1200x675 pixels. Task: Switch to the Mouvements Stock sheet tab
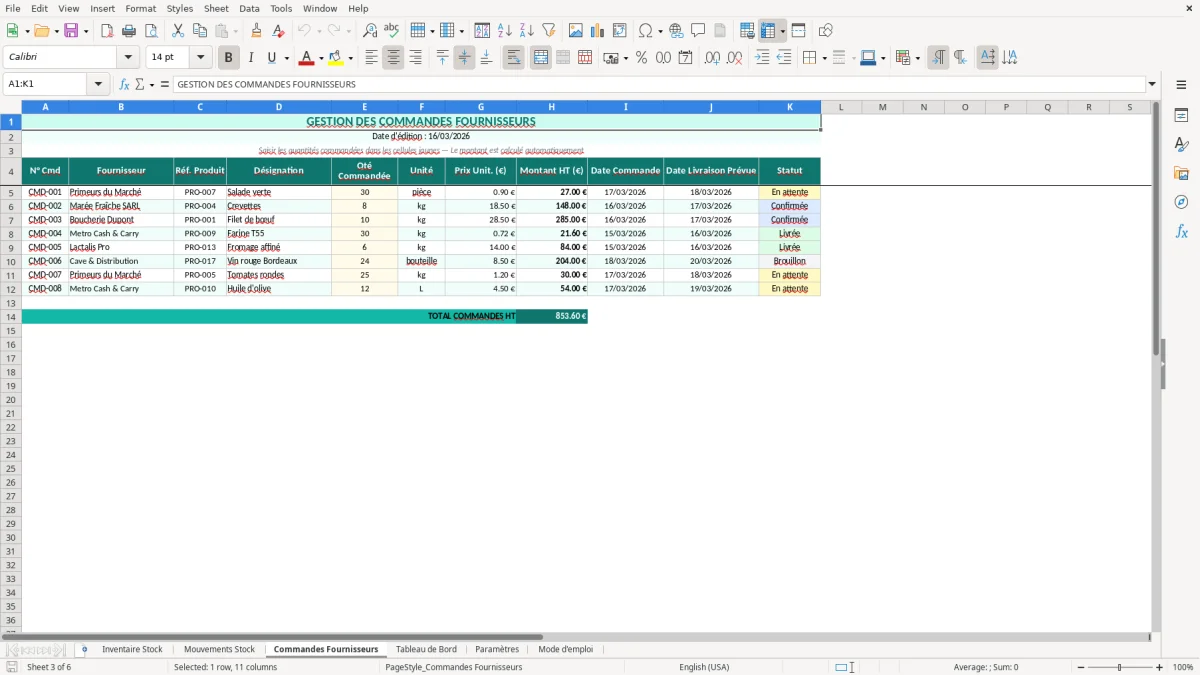click(x=219, y=649)
